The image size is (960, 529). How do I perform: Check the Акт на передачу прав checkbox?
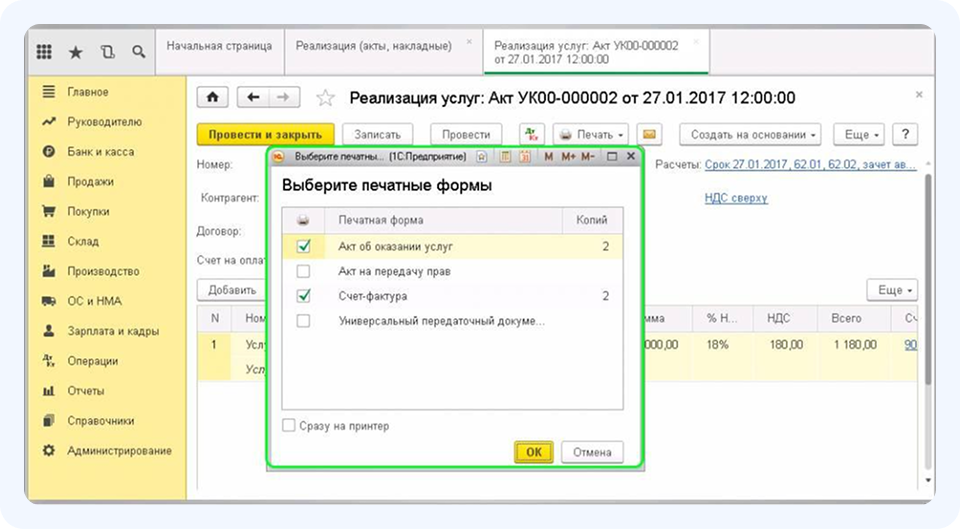304,271
